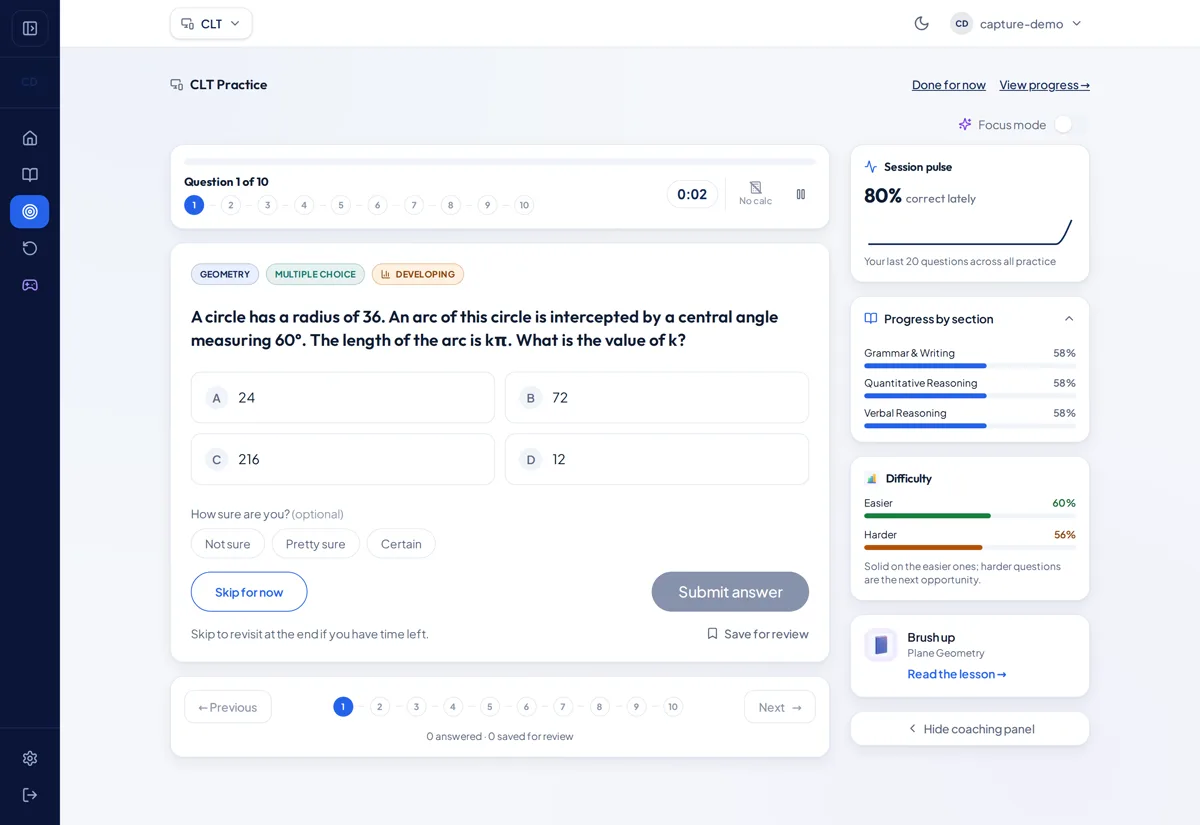Click the No calc calculator icon

click(756, 188)
